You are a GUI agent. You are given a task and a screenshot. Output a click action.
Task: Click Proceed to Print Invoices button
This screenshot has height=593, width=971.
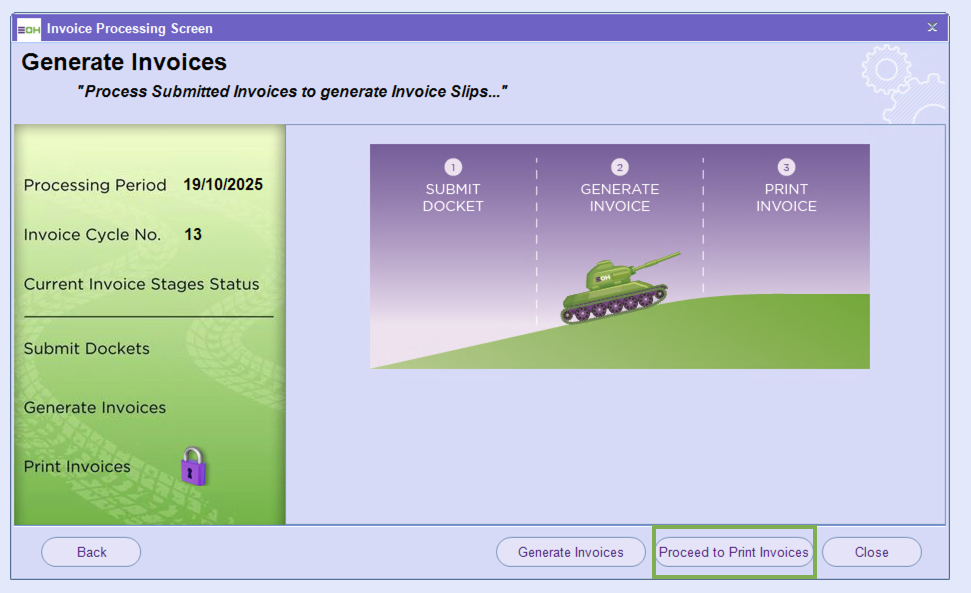(x=733, y=552)
